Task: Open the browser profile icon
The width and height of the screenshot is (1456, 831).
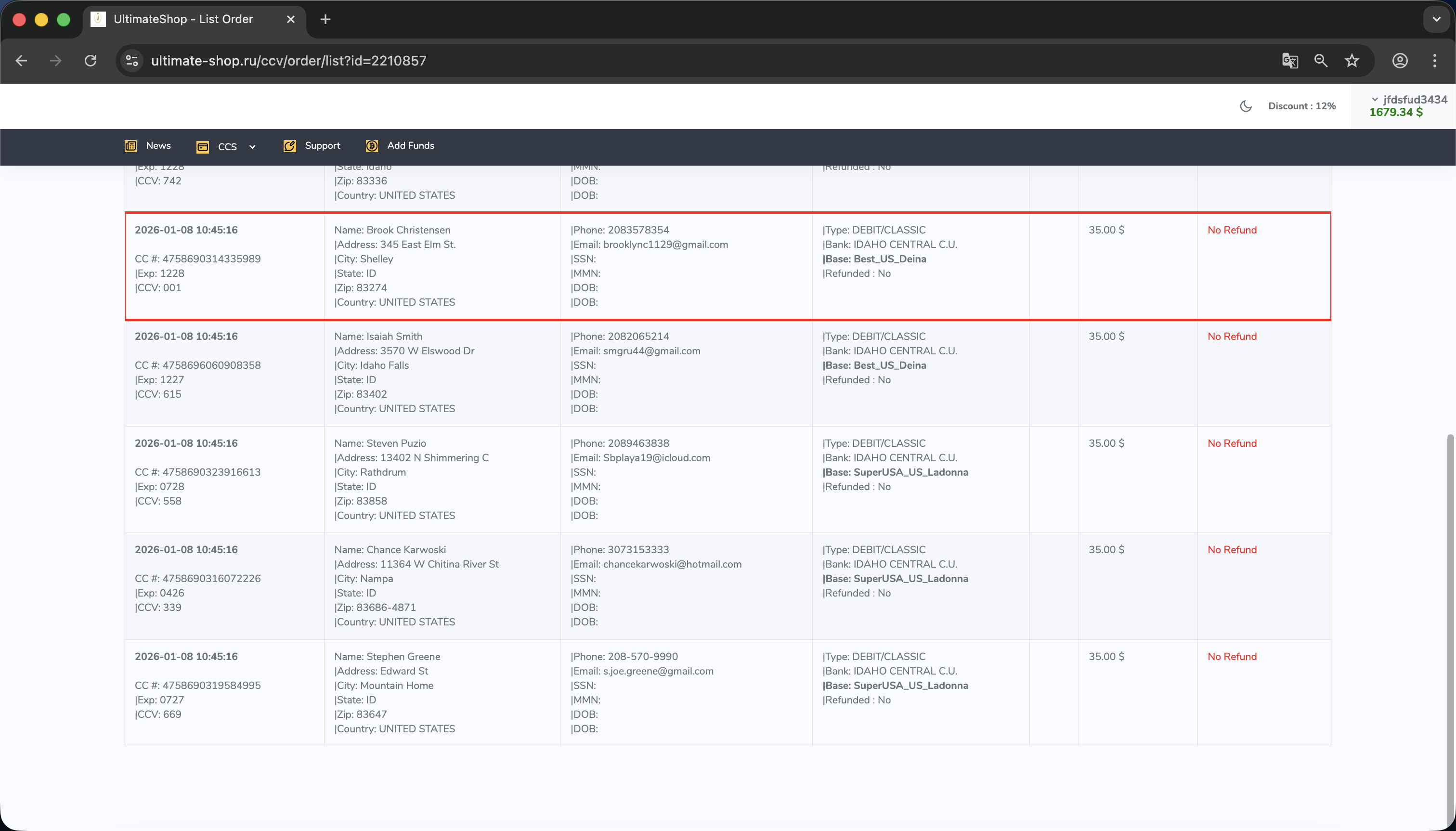Action: (1400, 61)
